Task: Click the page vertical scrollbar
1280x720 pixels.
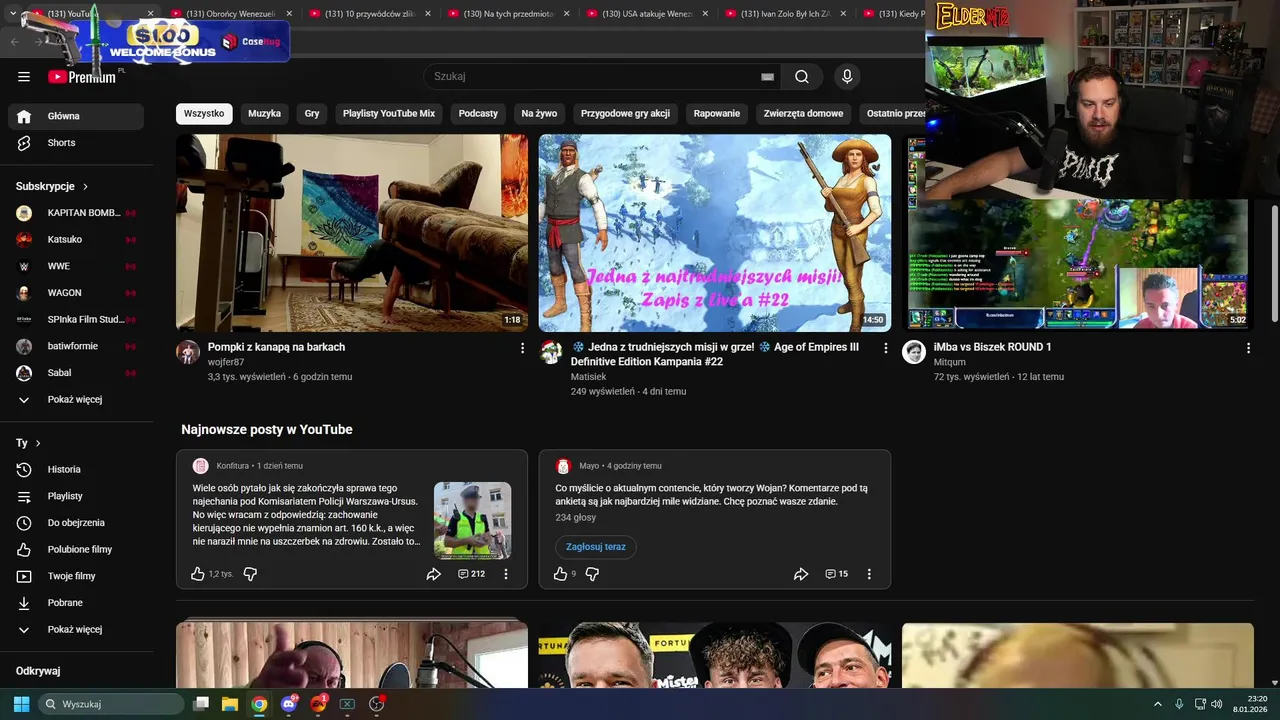Action: pos(1274,264)
